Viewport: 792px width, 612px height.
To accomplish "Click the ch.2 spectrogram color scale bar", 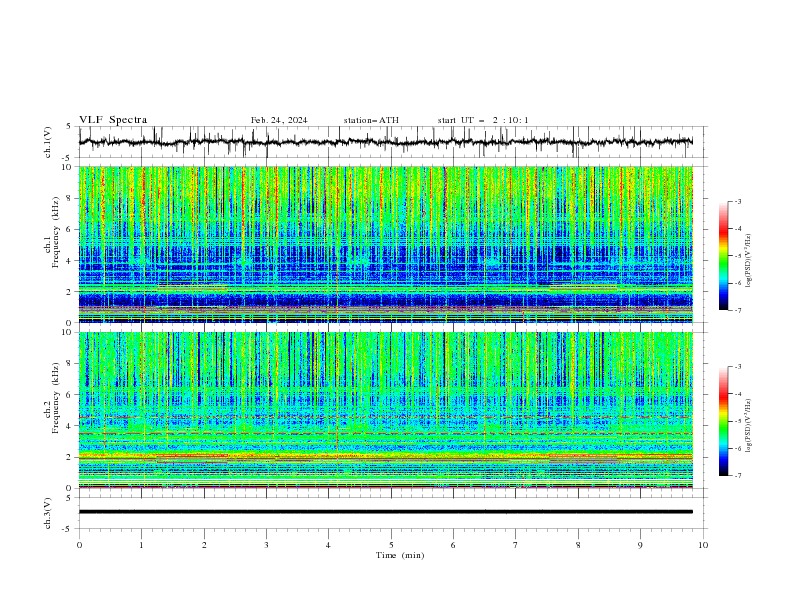I will (723, 421).
